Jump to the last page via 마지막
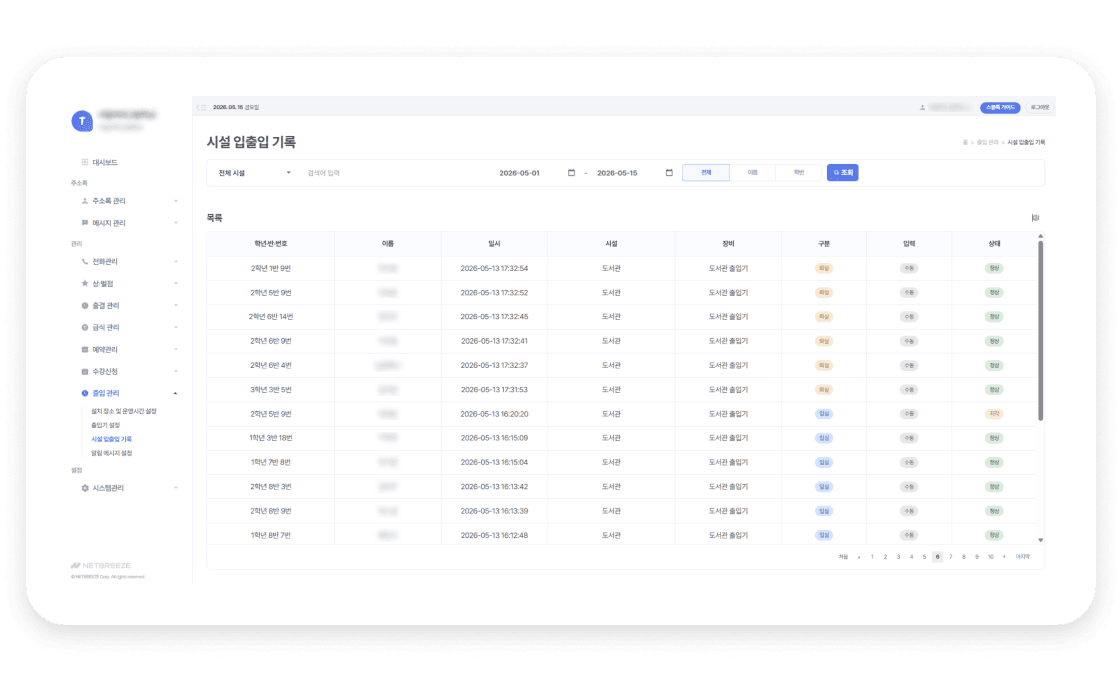Screen dimensions: 1120x680 coord(1023,557)
